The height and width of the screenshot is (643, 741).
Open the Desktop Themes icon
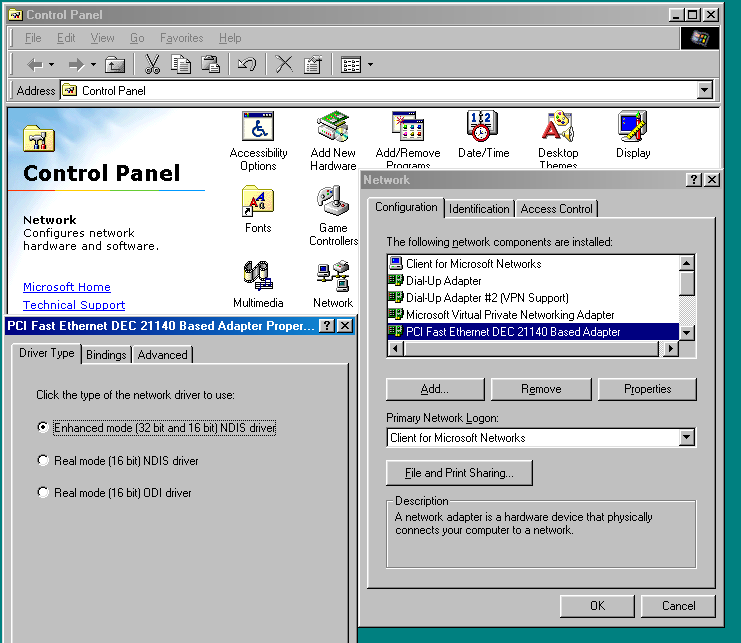pyautogui.click(x=558, y=127)
